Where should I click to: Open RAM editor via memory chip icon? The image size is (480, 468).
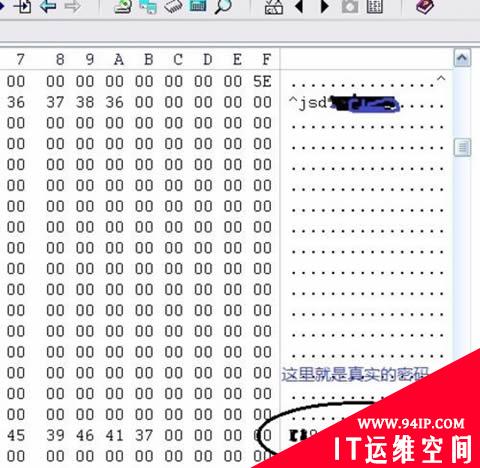click(x=173, y=6)
